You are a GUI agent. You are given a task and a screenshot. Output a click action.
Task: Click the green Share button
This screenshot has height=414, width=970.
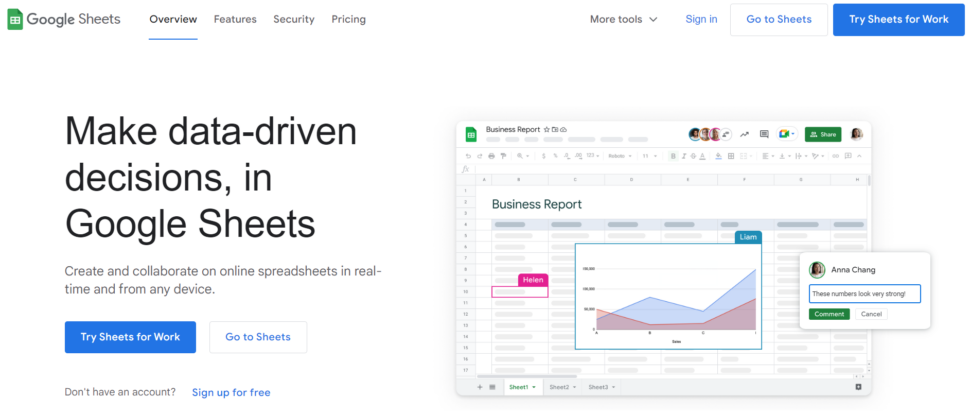823,134
